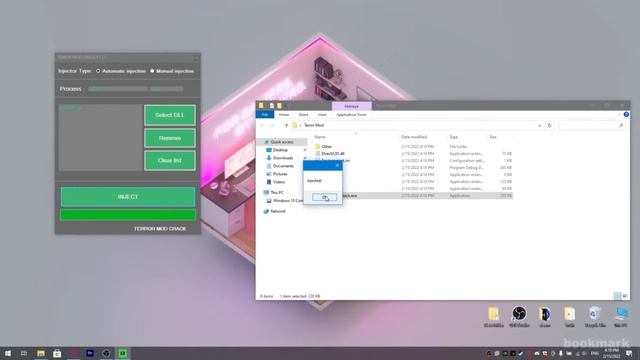Select the Manual injection radio button
640x360 pixels.
[x=152, y=71]
